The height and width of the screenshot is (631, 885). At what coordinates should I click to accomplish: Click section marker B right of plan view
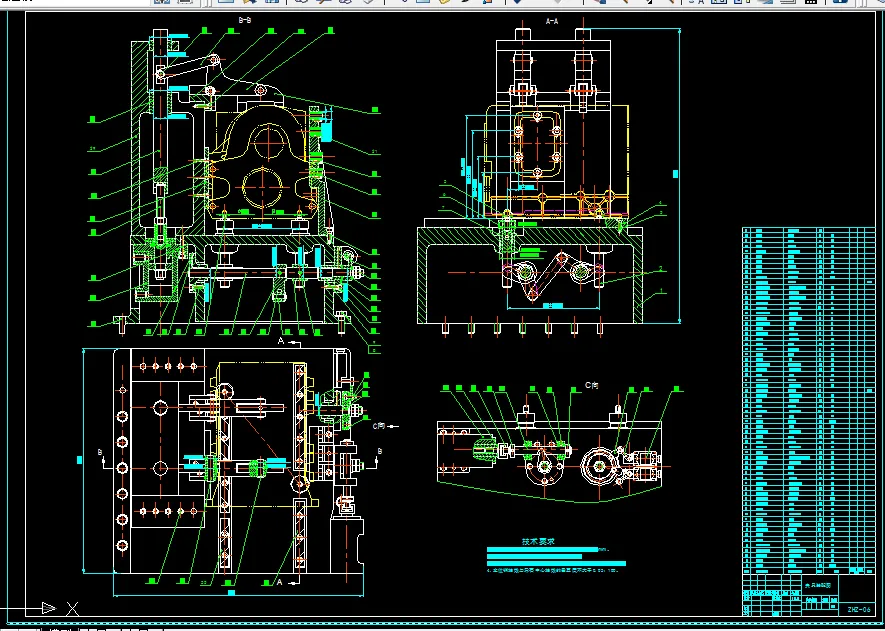pos(379,451)
